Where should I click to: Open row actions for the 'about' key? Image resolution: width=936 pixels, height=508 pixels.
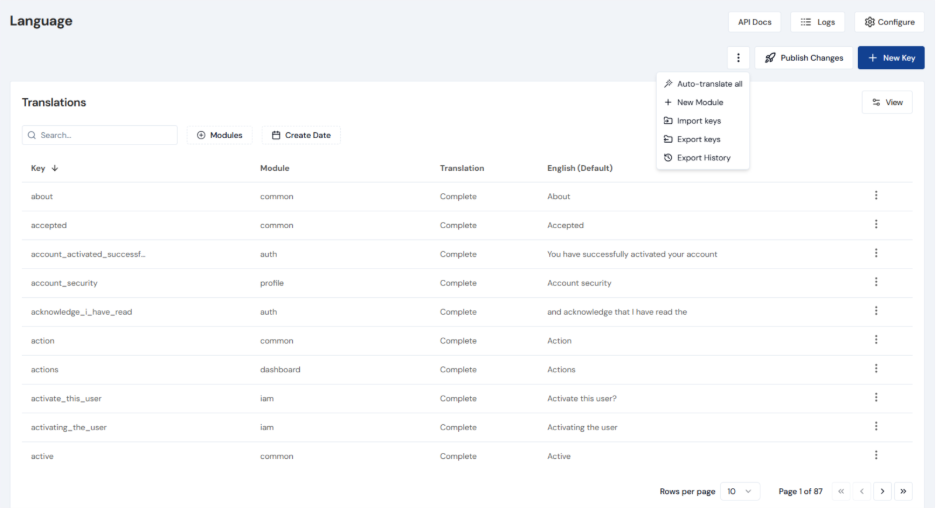tap(876, 196)
